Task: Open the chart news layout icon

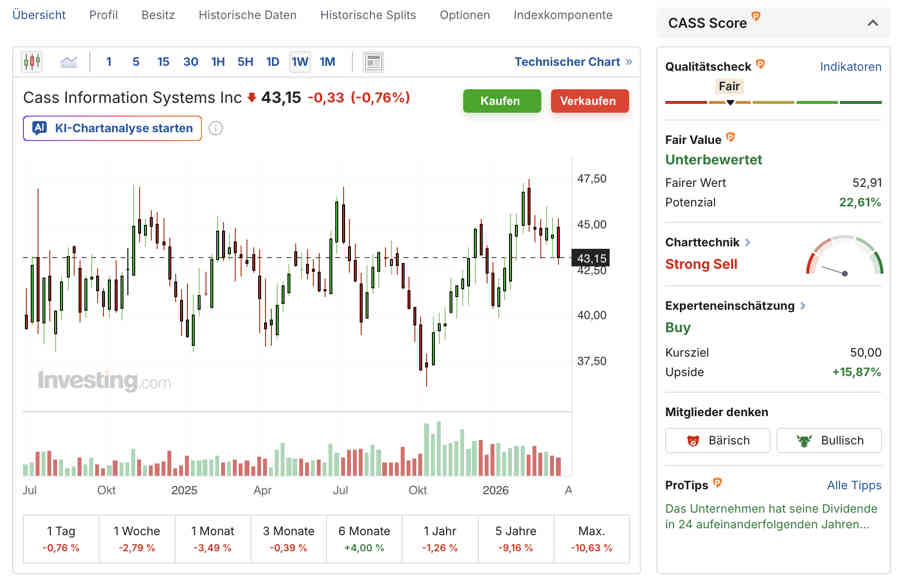Action: pos(373,62)
